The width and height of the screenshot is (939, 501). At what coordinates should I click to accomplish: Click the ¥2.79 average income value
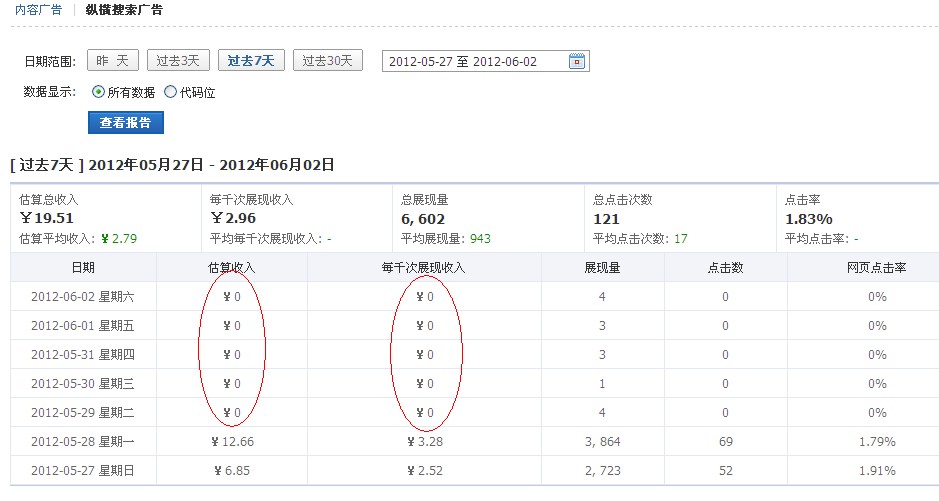point(119,238)
